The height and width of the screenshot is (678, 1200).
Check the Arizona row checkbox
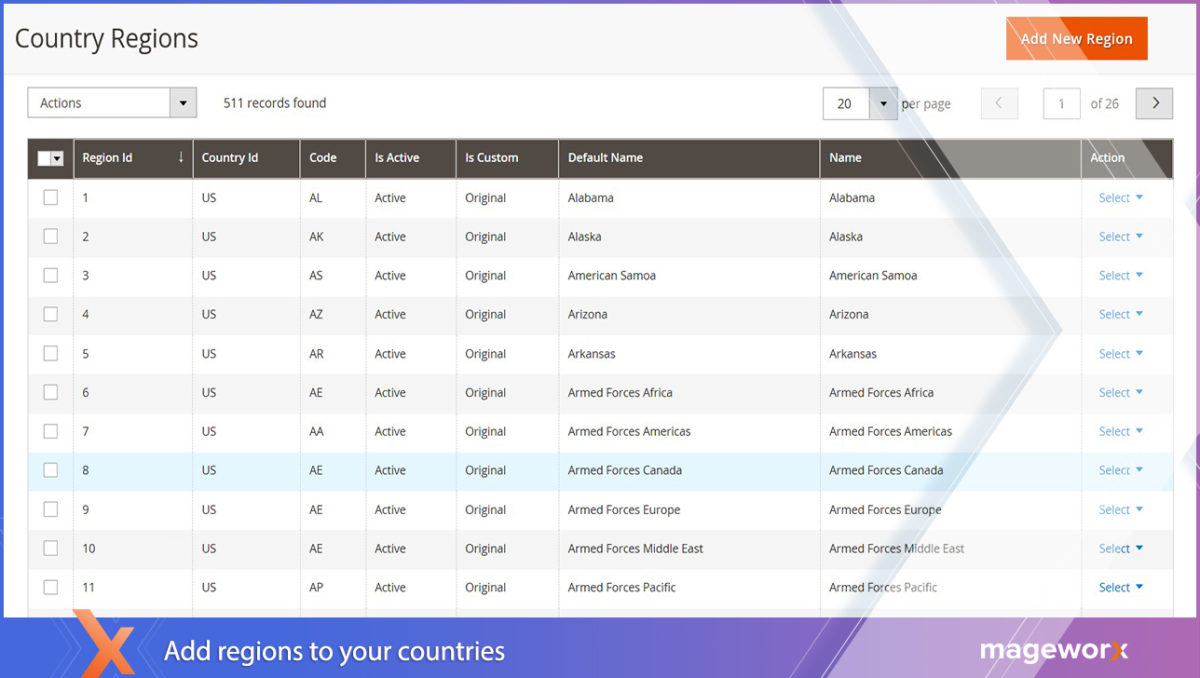tap(51, 314)
